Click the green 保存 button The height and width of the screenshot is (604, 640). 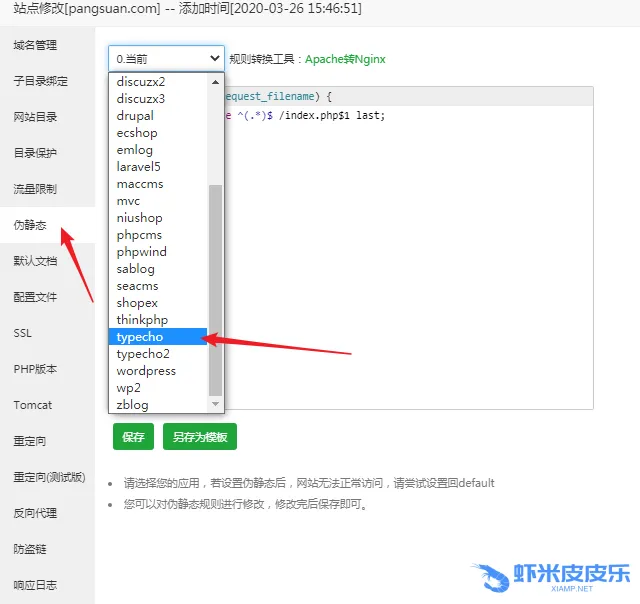[133, 437]
